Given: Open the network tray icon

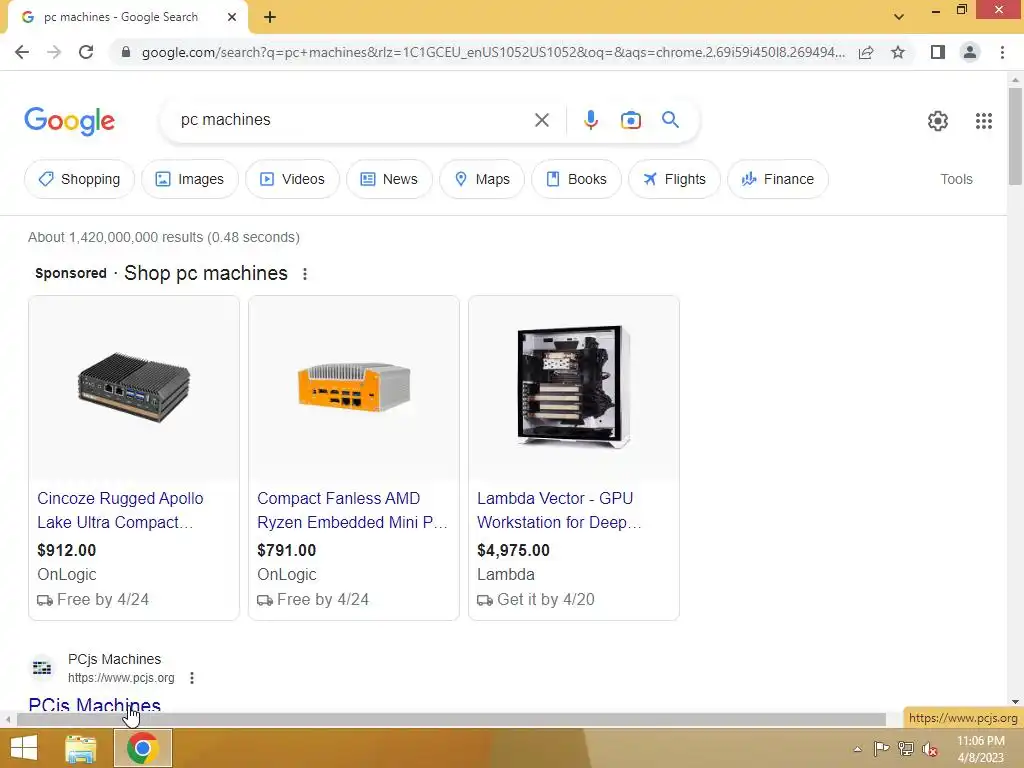Looking at the screenshot, I should (x=906, y=749).
